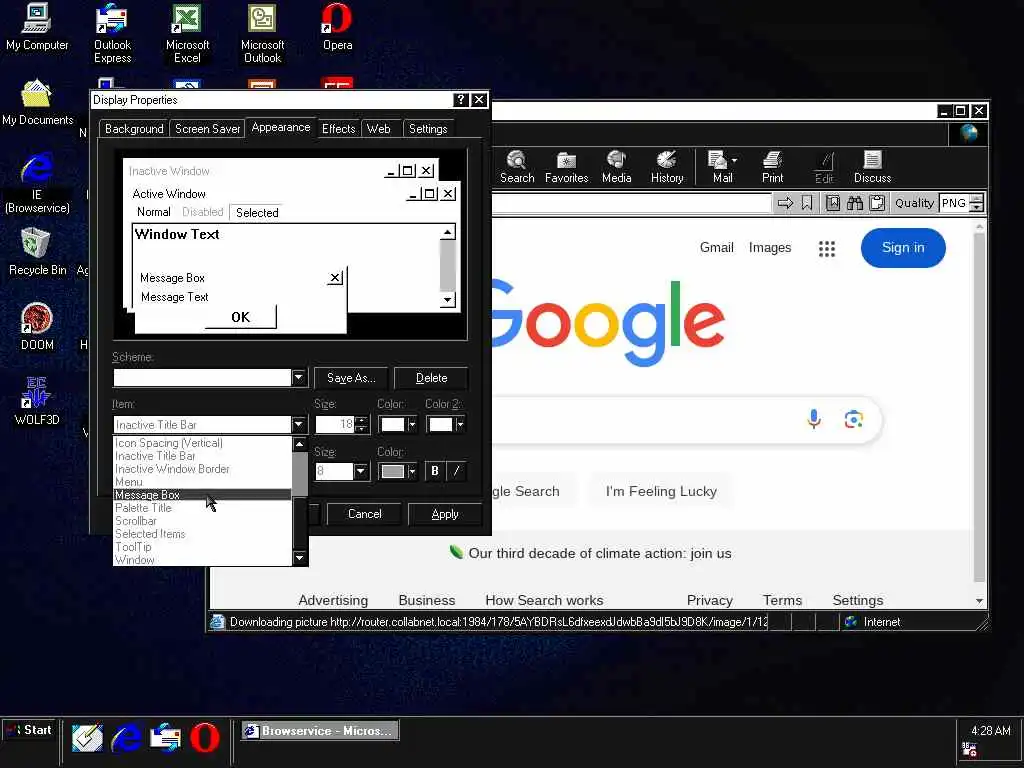
Task: Select Message Box in the item list
Action: coord(202,495)
